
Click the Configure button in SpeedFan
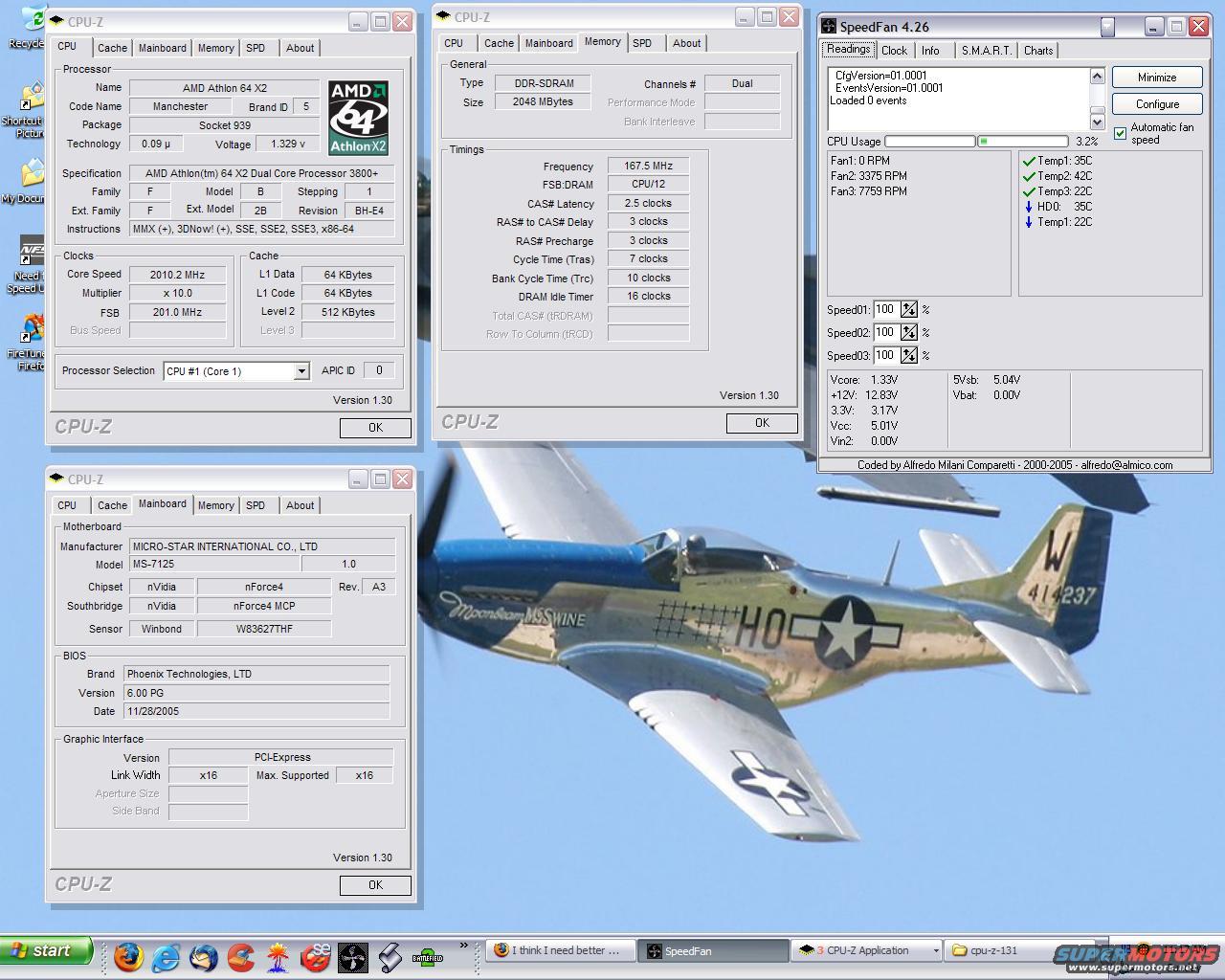tap(1157, 104)
